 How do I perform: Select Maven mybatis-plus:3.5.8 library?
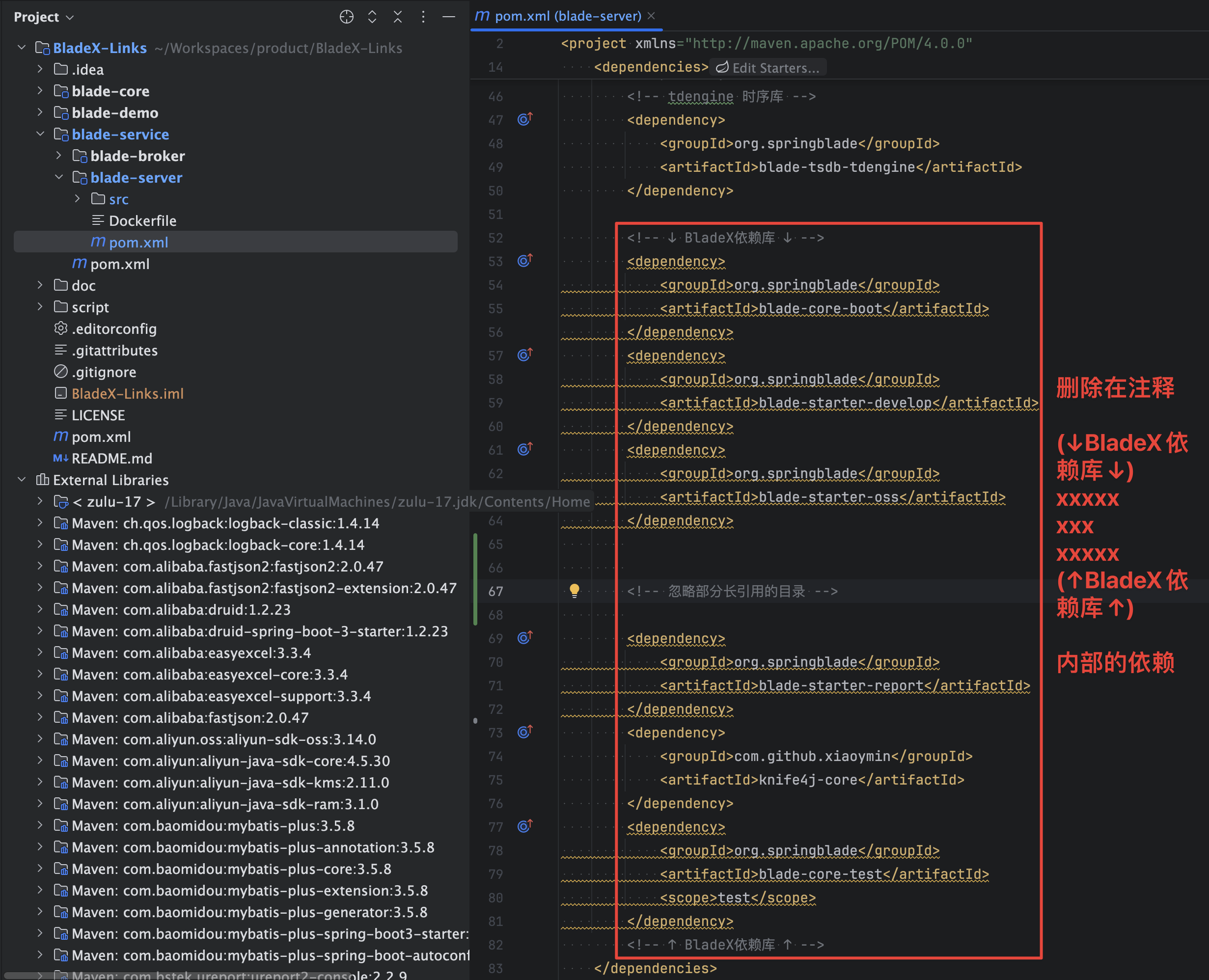pos(213,825)
